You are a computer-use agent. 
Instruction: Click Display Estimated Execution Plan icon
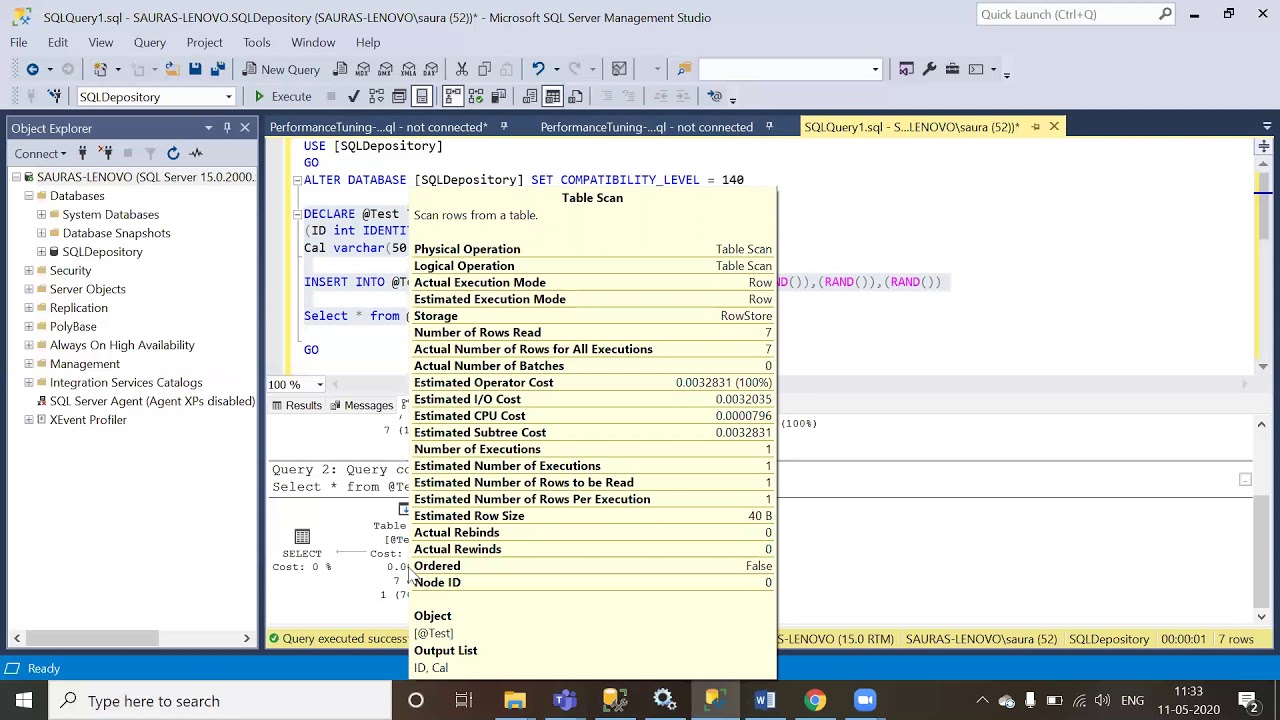[376, 96]
